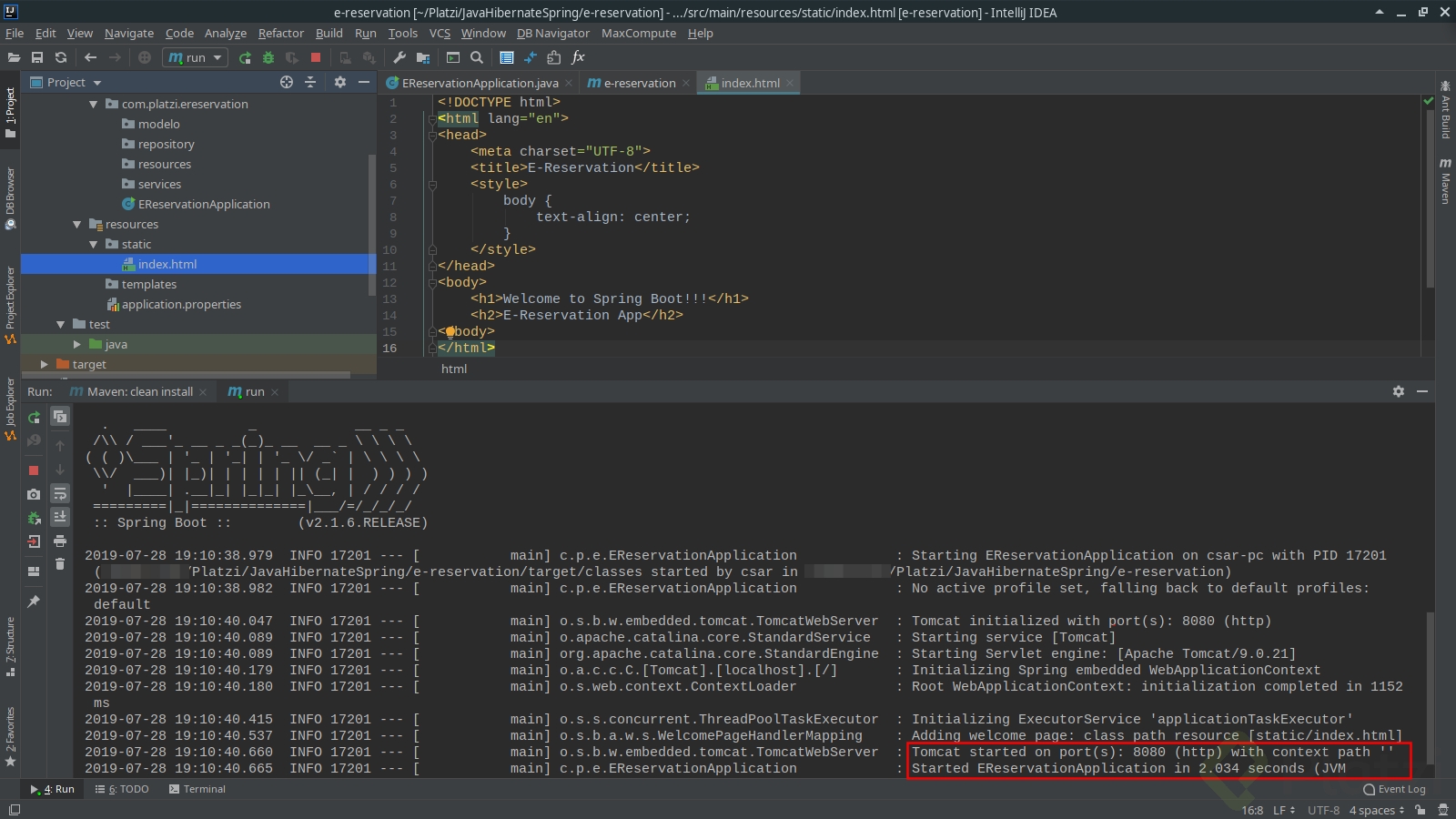Switch to EReservationApplication.java tab
This screenshot has width=1456, height=819.
click(479, 83)
